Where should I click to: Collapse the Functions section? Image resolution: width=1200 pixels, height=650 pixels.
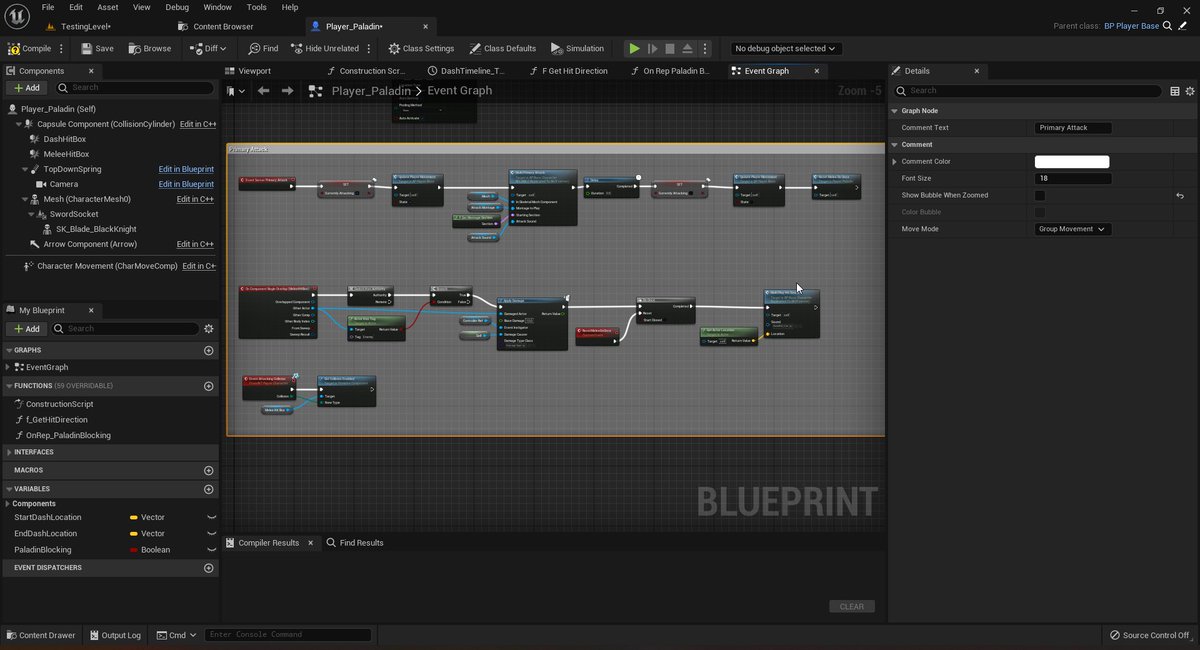point(9,385)
